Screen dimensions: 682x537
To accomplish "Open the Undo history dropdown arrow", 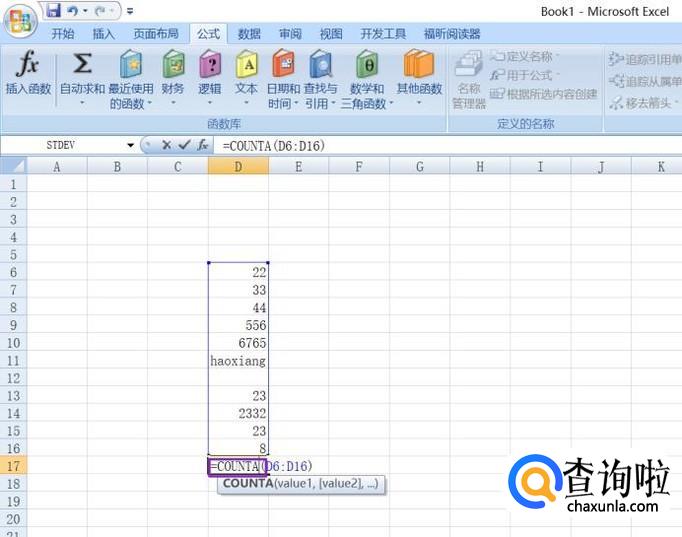I will [85, 10].
